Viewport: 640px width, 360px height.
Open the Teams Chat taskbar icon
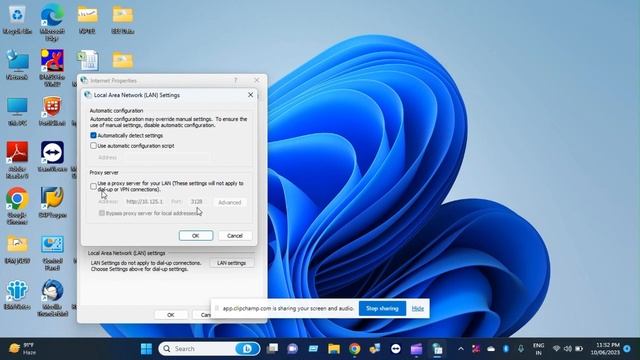(292, 349)
